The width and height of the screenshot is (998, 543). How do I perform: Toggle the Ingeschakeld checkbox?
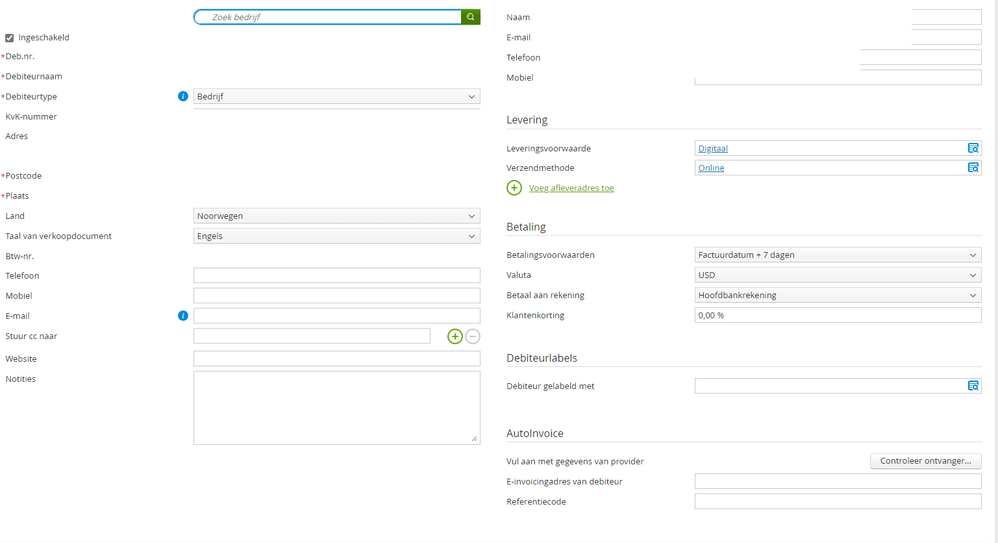pos(10,38)
